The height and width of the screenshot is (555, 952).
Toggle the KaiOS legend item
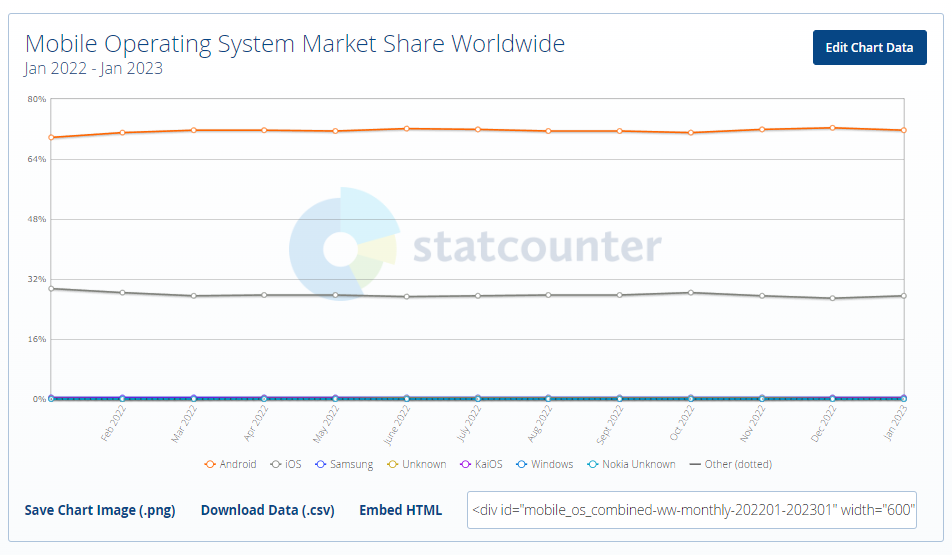tap(482, 464)
